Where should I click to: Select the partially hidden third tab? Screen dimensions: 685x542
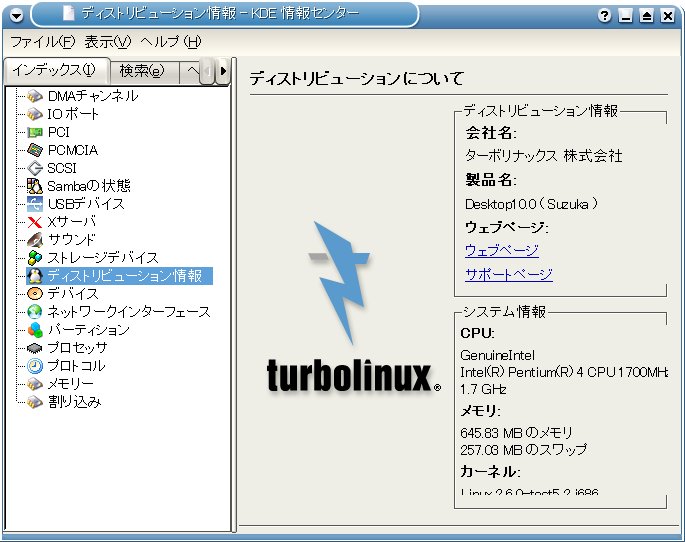190,71
